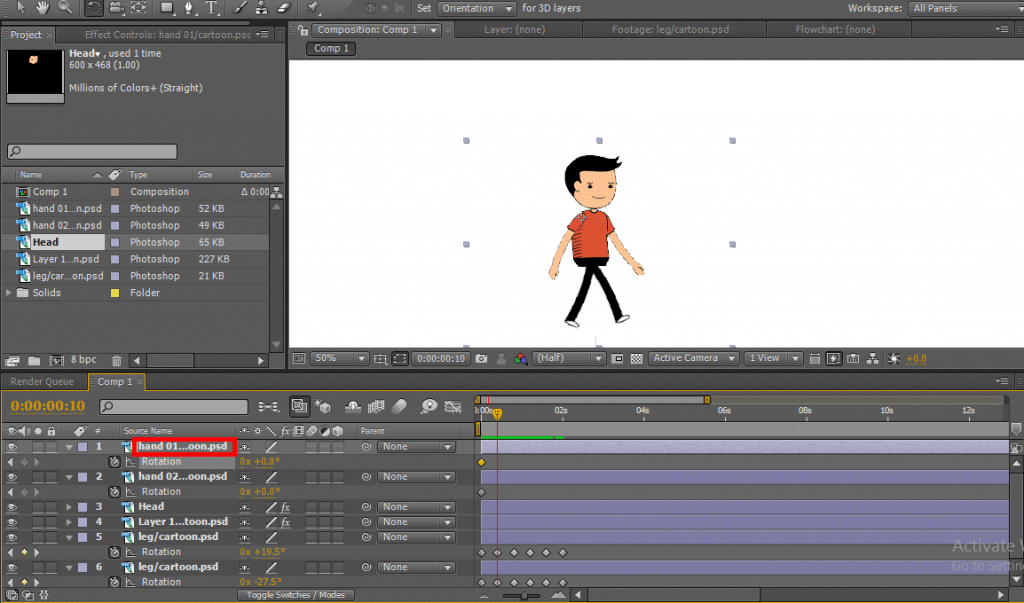The image size is (1024, 603).
Task: Switch to the Render Queue tab
Action: click(x=40, y=381)
